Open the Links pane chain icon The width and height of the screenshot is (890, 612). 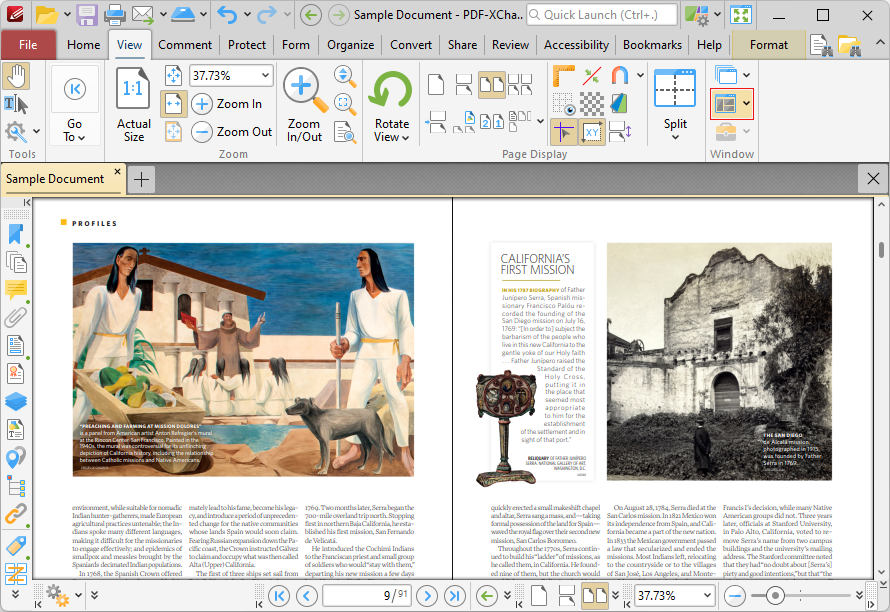click(x=16, y=513)
